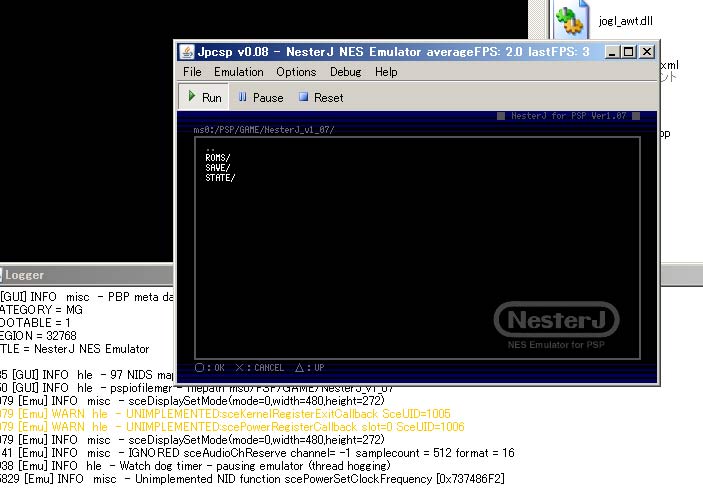Image resolution: width=703 pixels, height=500 pixels.
Task: Click the ms0:/PSP/GAME/NesterJ_v1_07/ path text
Action: pyautogui.click(x=264, y=130)
